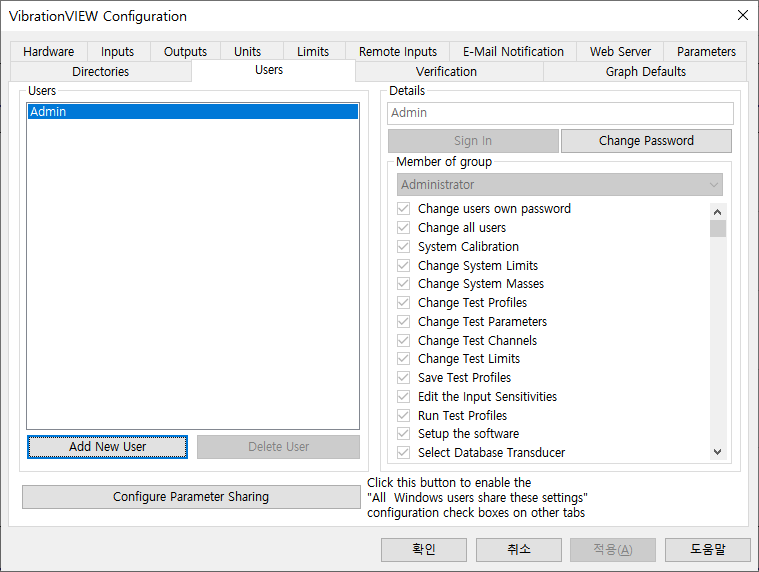Open the Administrator group dropdown
759x572 pixels.
click(x=560, y=185)
